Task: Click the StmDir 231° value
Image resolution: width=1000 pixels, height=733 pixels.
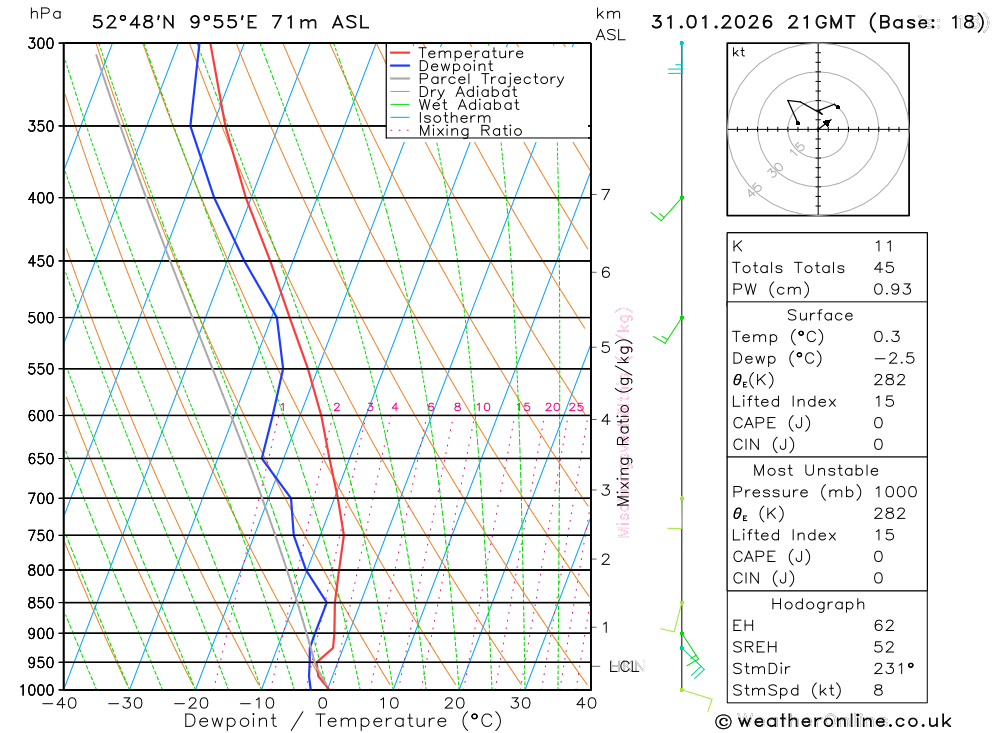Action: (x=893, y=669)
